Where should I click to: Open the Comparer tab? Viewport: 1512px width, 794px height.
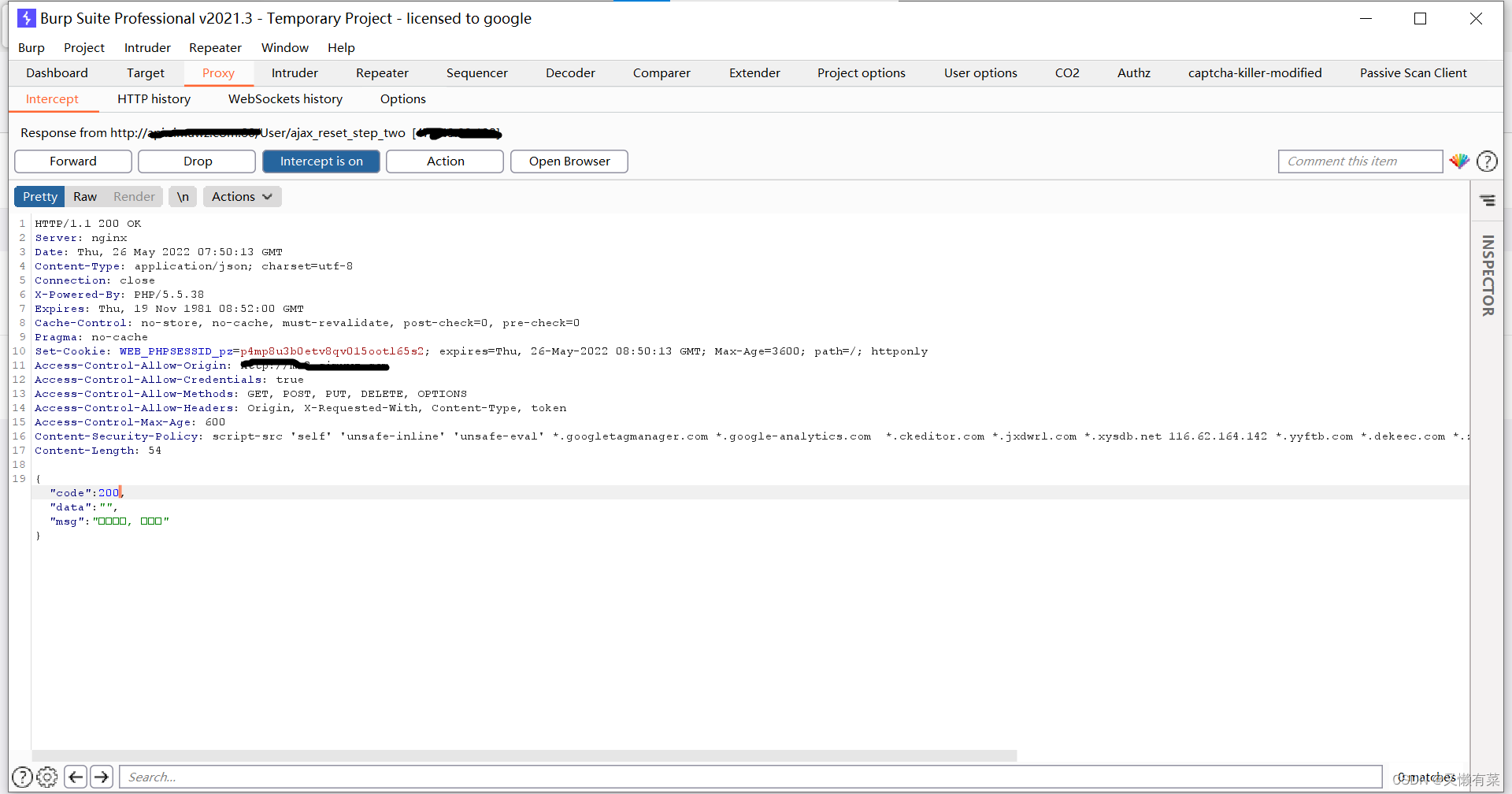661,73
